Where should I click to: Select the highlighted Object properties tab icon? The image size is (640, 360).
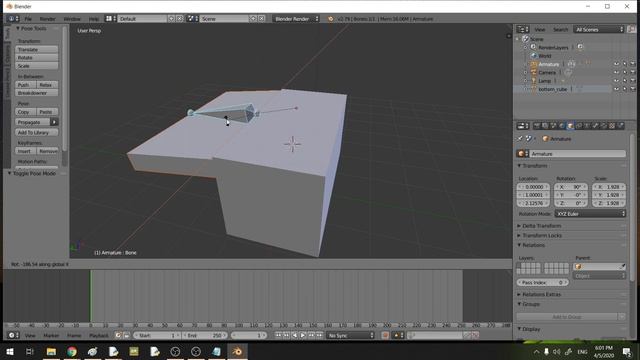(571, 126)
